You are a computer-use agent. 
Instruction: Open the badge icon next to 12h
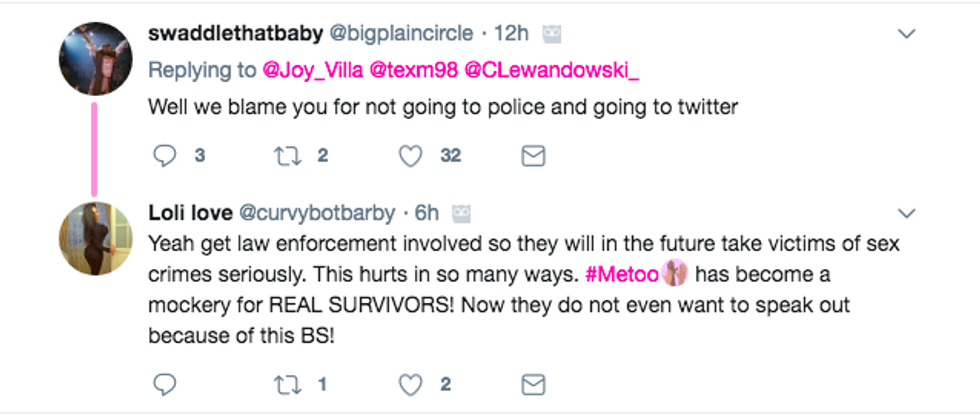[551, 34]
